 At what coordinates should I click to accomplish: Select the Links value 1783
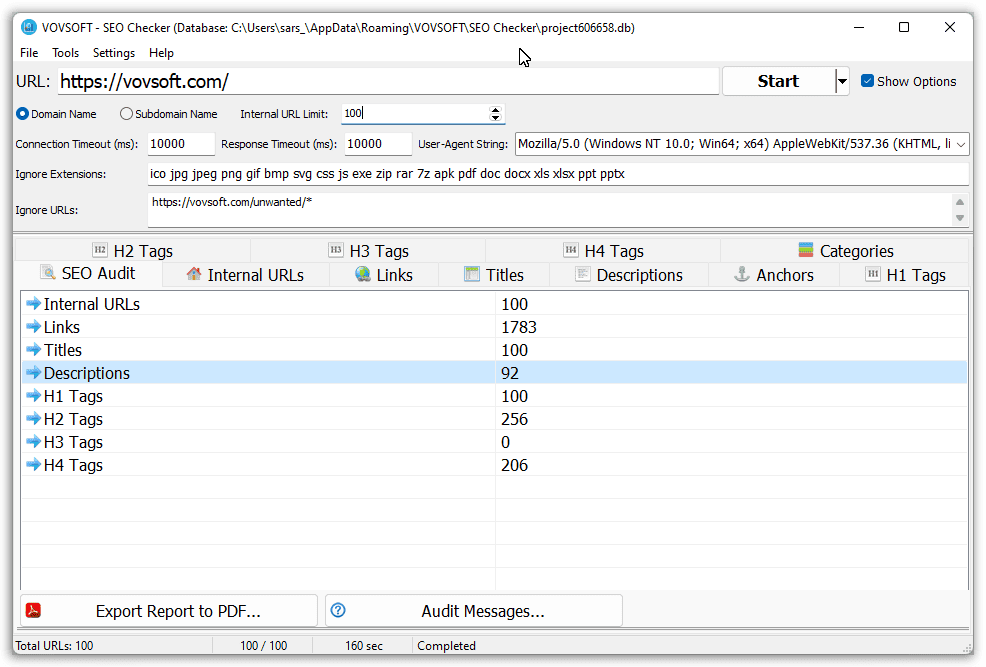pos(519,327)
